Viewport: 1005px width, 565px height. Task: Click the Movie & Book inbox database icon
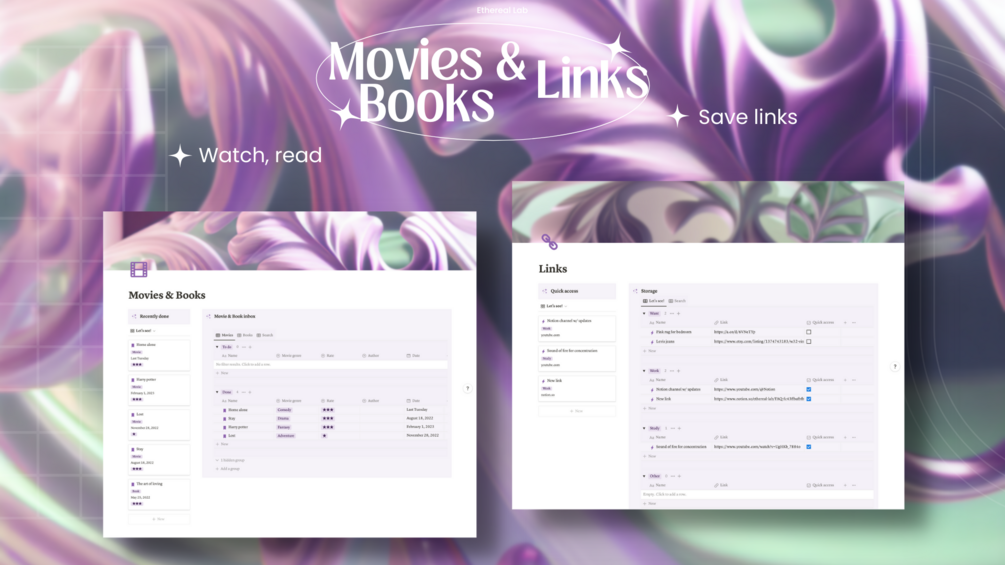pos(208,316)
